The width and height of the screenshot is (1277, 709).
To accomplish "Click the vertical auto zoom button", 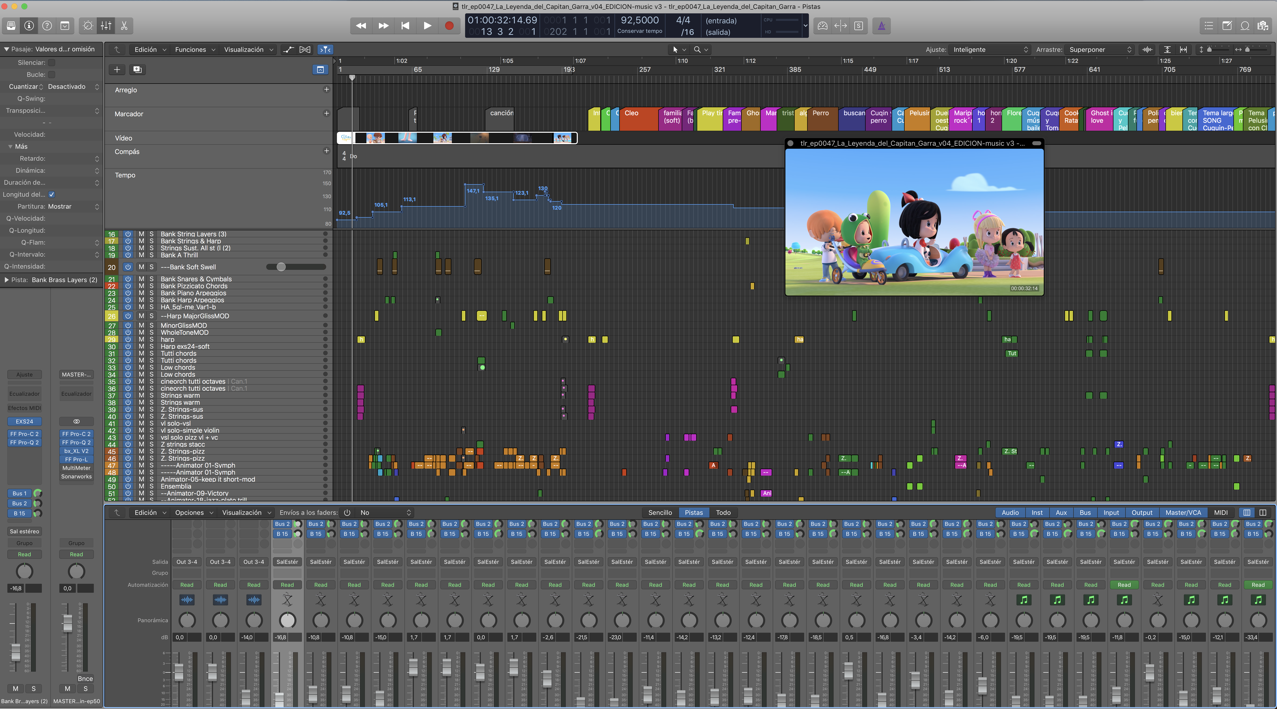I will coord(1167,50).
